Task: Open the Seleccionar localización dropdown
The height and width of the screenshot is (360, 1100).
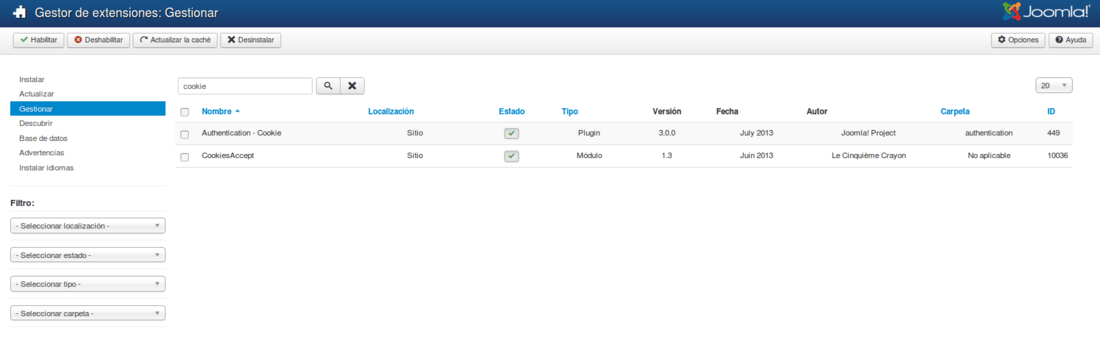Action: [88, 226]
